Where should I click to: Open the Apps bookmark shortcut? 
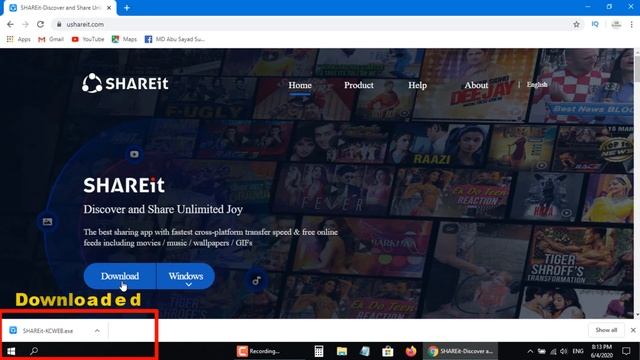tap(19, 39)
